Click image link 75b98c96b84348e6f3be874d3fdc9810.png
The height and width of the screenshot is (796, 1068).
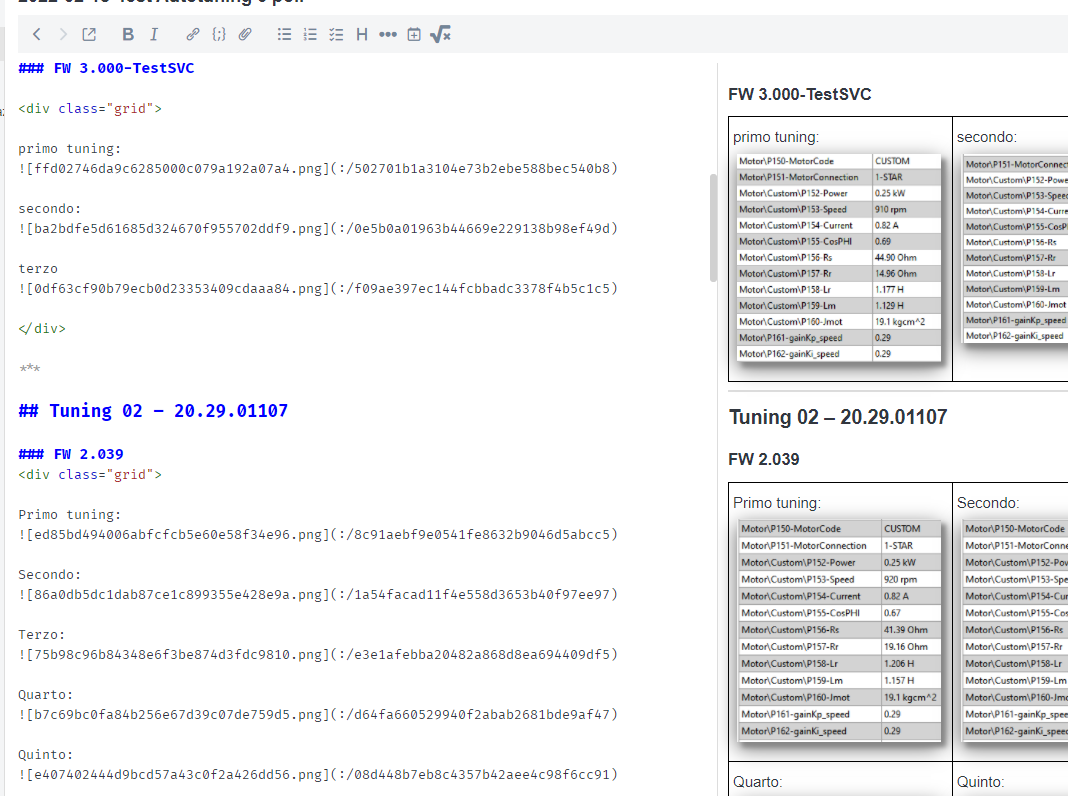tap(318, 654)
